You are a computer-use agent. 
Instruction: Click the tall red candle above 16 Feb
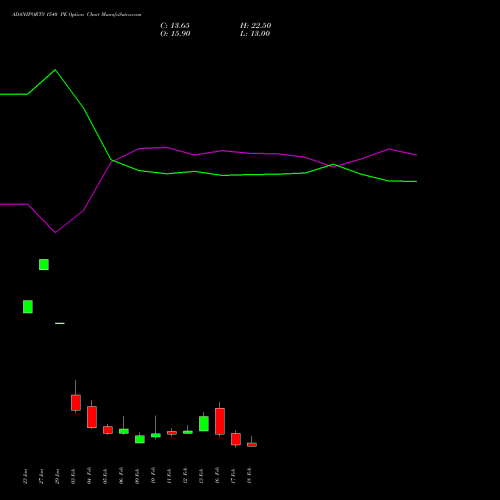pyautogui.click(x=220, y=421)
